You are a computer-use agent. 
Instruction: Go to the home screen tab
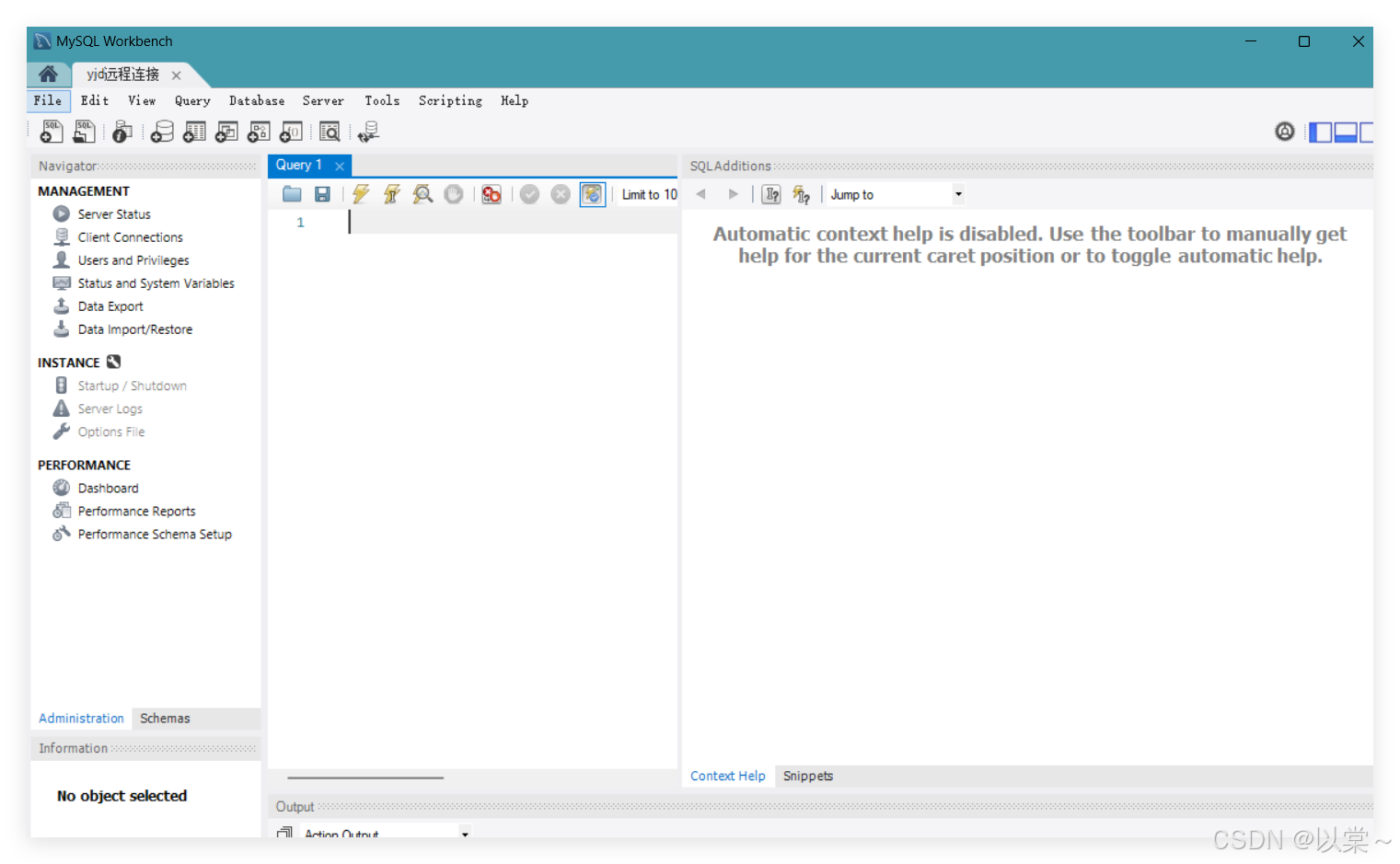[49, 75]
